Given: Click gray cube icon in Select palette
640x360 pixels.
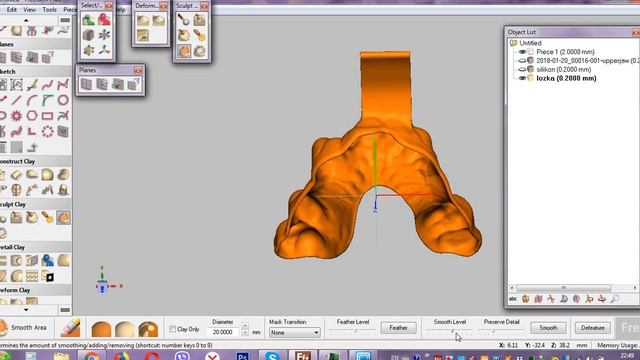Looking at the screenshot, I should [x=89, y=35].
